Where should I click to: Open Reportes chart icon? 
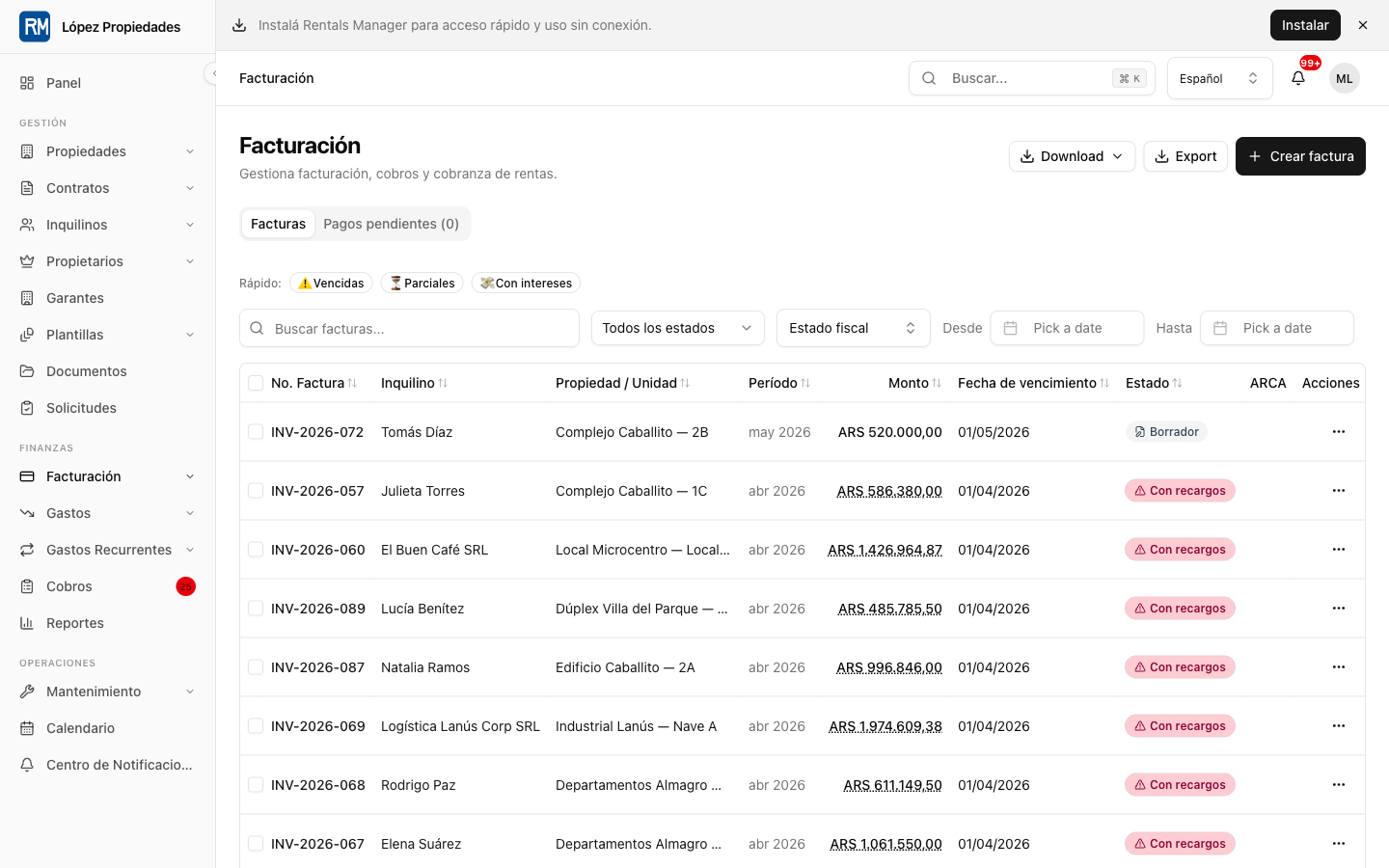(27, 623)
